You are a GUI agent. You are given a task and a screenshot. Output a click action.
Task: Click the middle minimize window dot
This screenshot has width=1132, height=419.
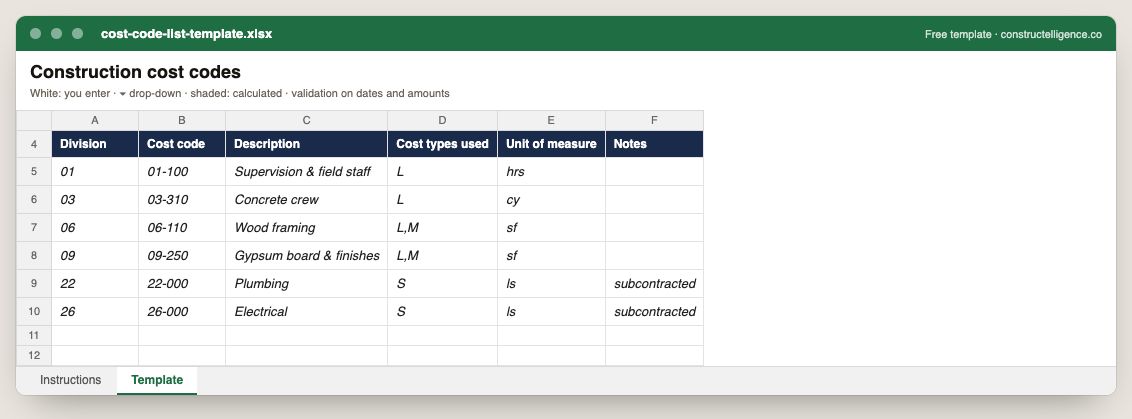(56, 34)
